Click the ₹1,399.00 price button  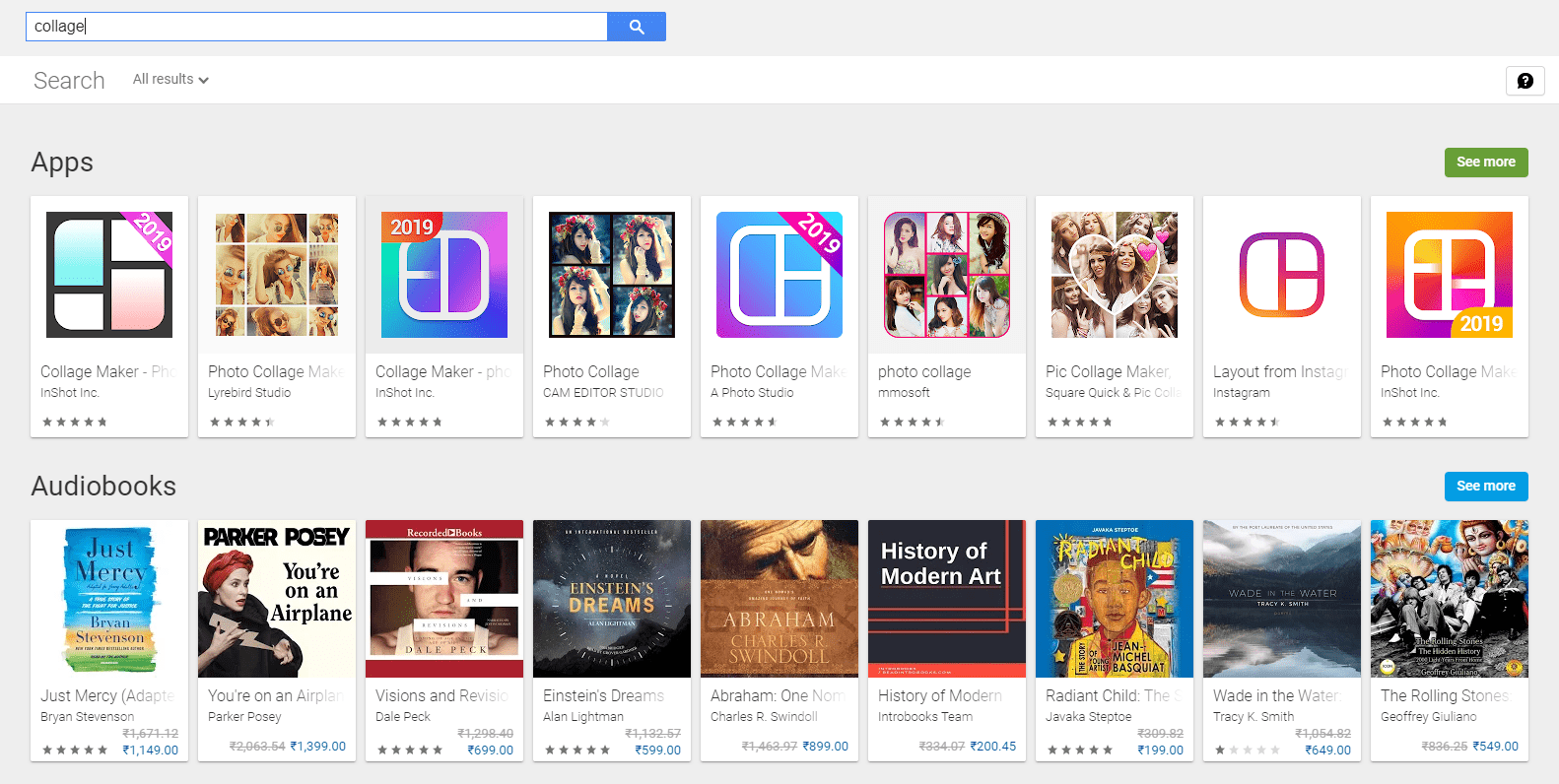tap(317, 747)
